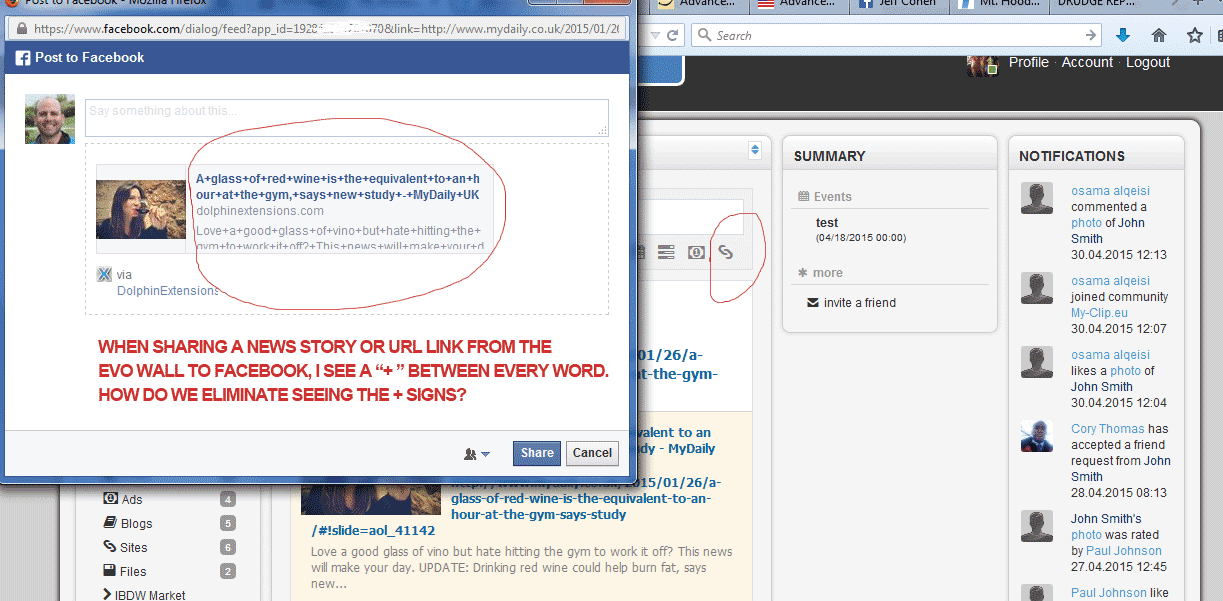Open the audience selector dropdown beside Share
The width and height of the screenshot is (1223, 601).
477,453
